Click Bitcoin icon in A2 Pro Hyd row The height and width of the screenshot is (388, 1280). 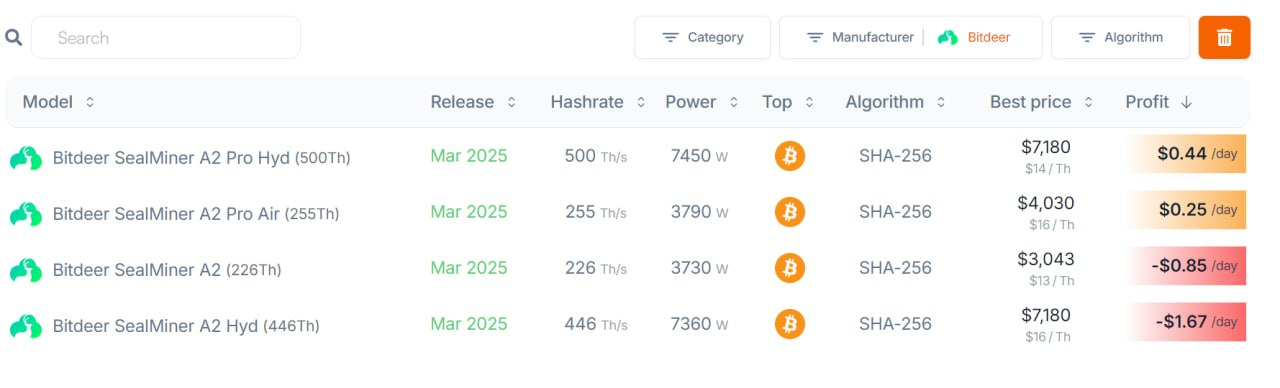click(x=789, y=156)
